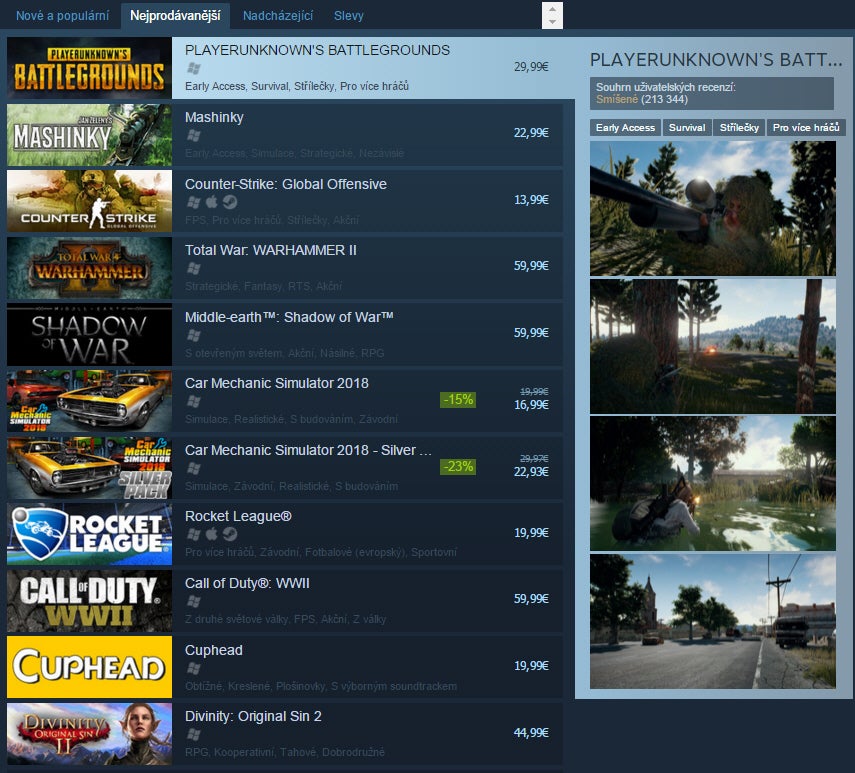The image size is (855, 773).
Task: Click the Smíšené review summary
Action: coord(617,100)
